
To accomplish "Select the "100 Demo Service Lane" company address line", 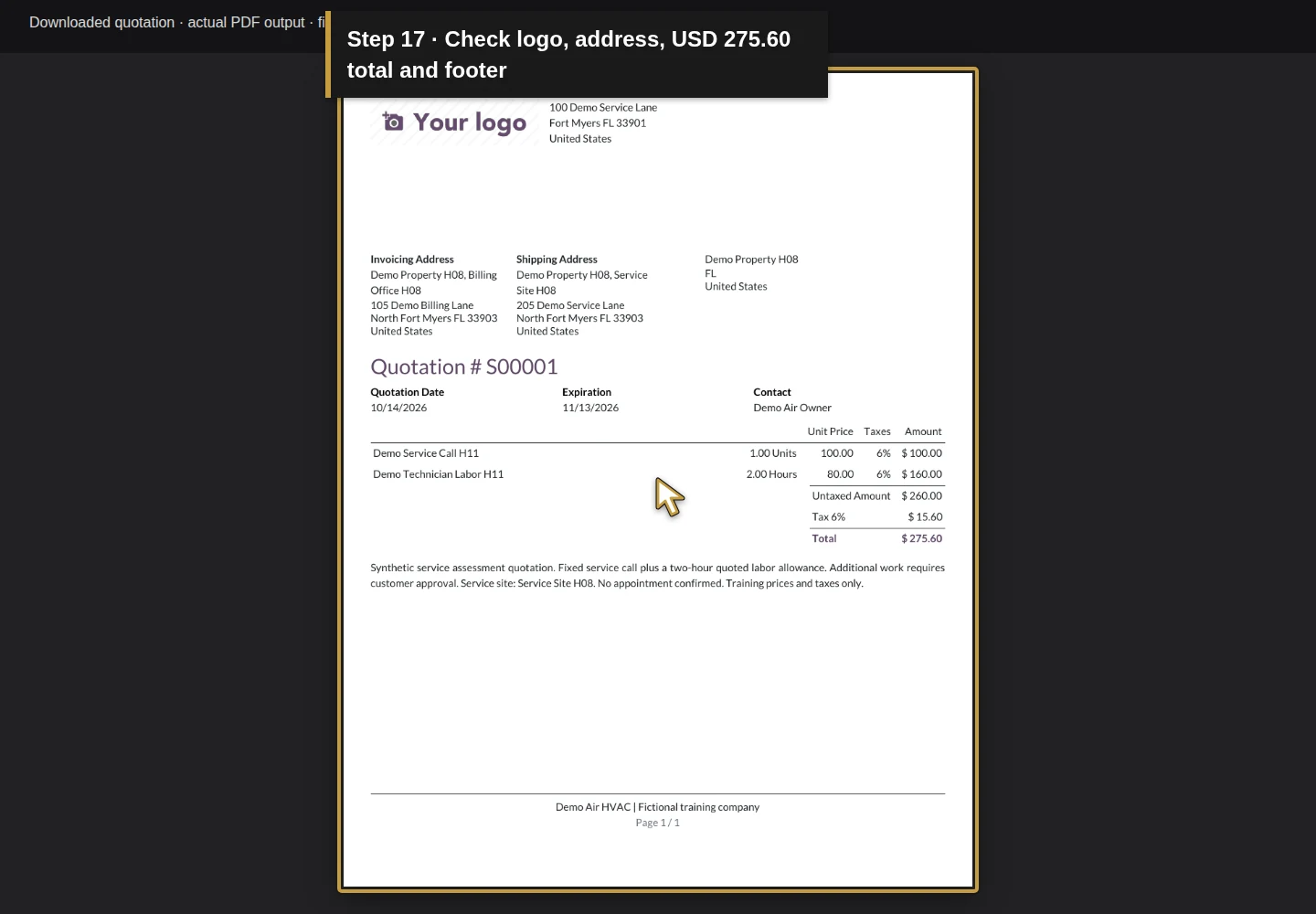I will [x=603, y=108].
